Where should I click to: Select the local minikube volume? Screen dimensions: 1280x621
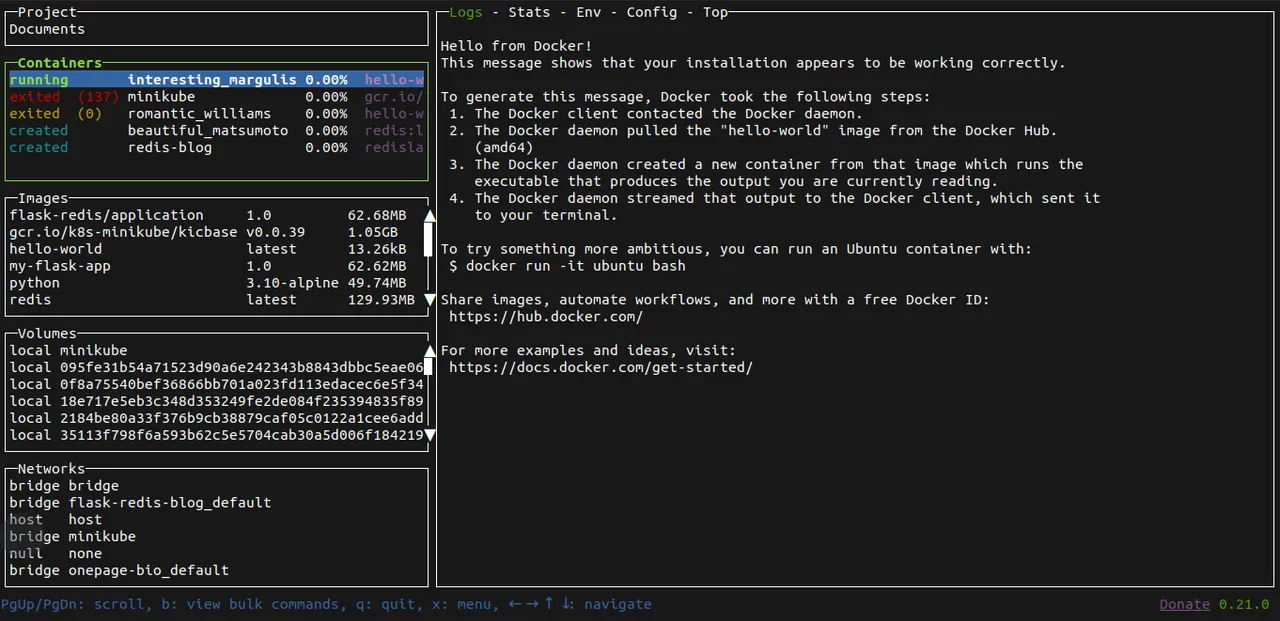click(x=69, y=351)
